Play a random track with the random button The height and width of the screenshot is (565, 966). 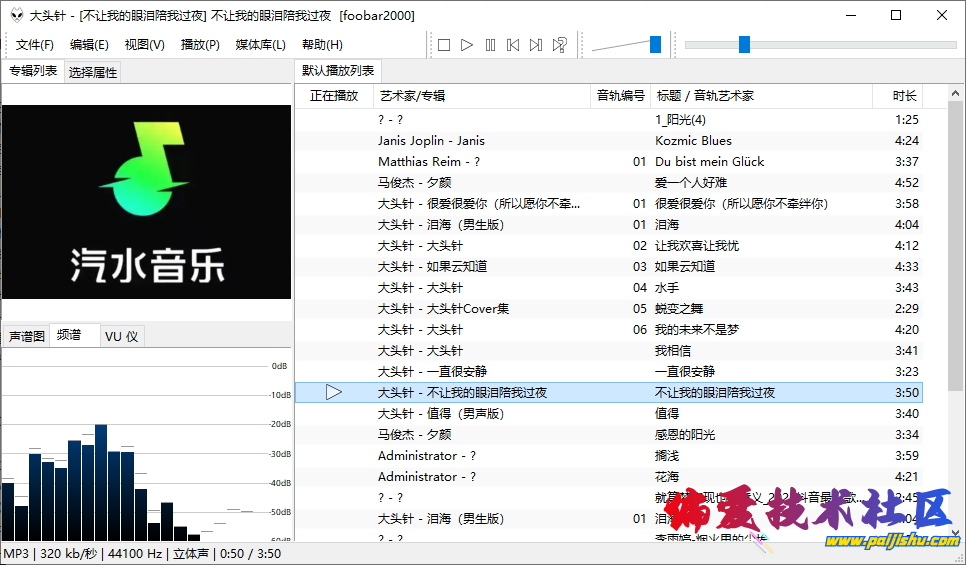point(559,45)
